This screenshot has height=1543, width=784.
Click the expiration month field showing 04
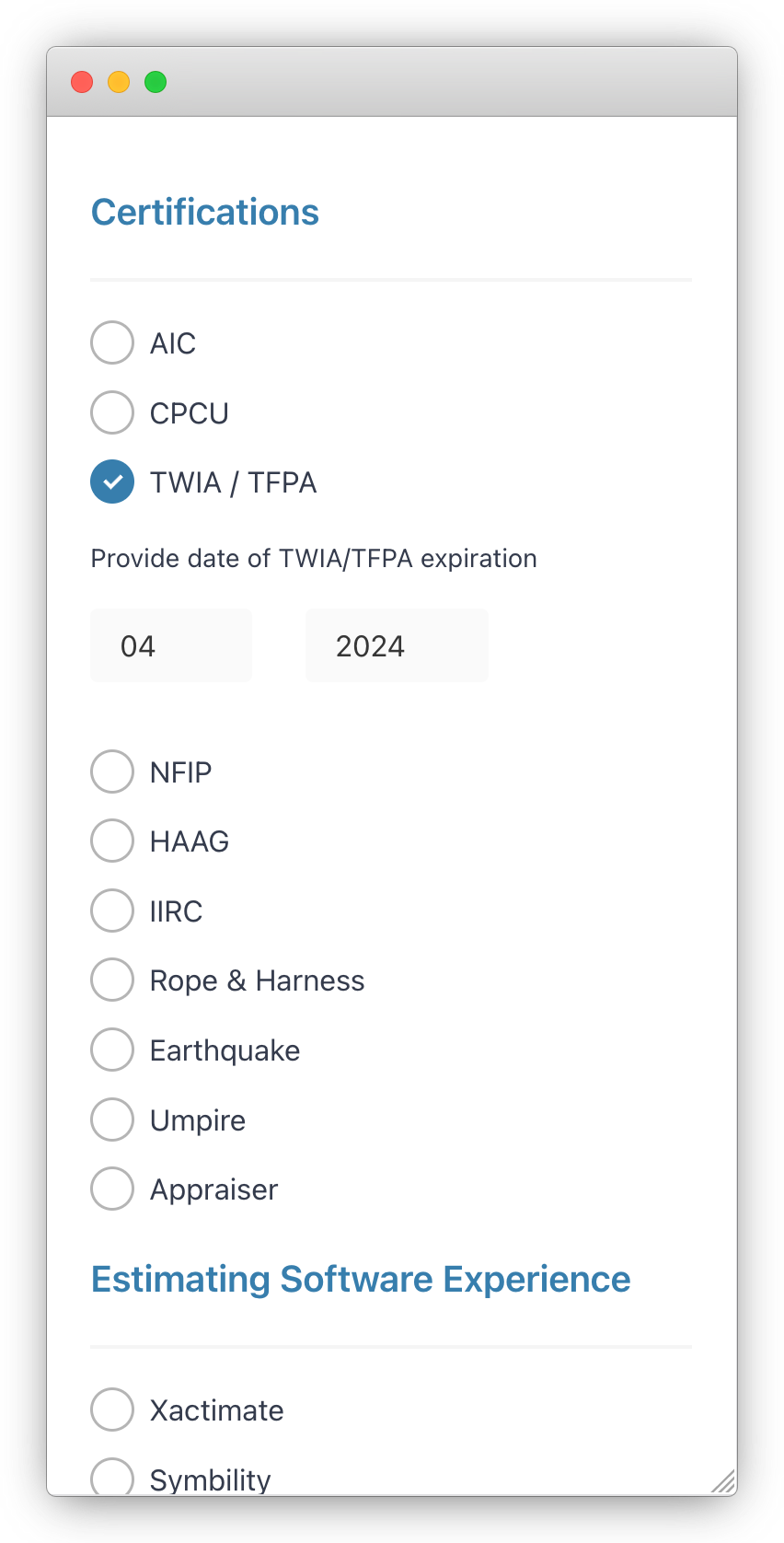coord(171,645)
